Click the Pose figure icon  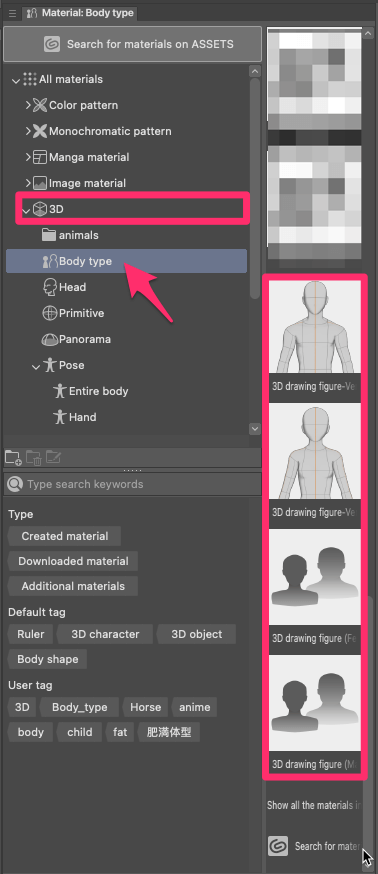click(50, 365)
